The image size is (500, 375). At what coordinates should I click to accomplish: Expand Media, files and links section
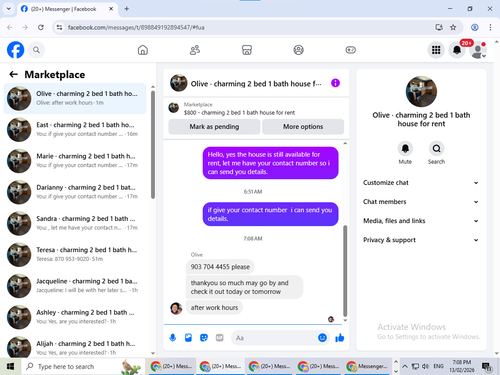(x=421, y=221)
